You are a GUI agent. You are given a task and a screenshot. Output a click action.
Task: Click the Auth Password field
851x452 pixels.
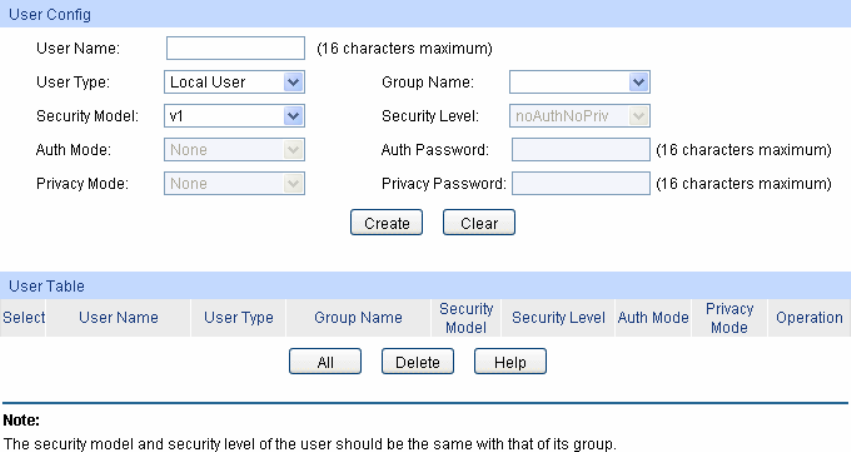[580, 150]
